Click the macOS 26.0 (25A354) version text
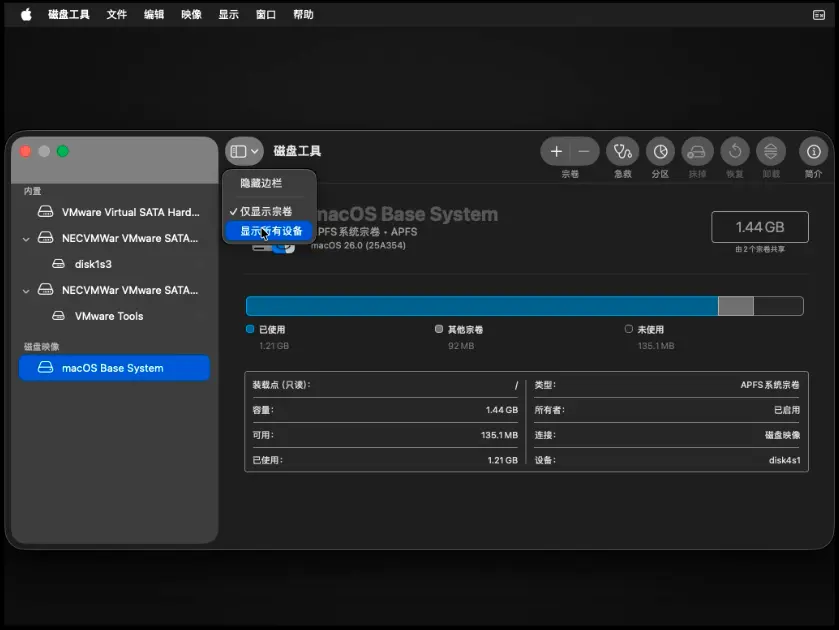Screen dimensions: 839x630 (x=359, y=245)
